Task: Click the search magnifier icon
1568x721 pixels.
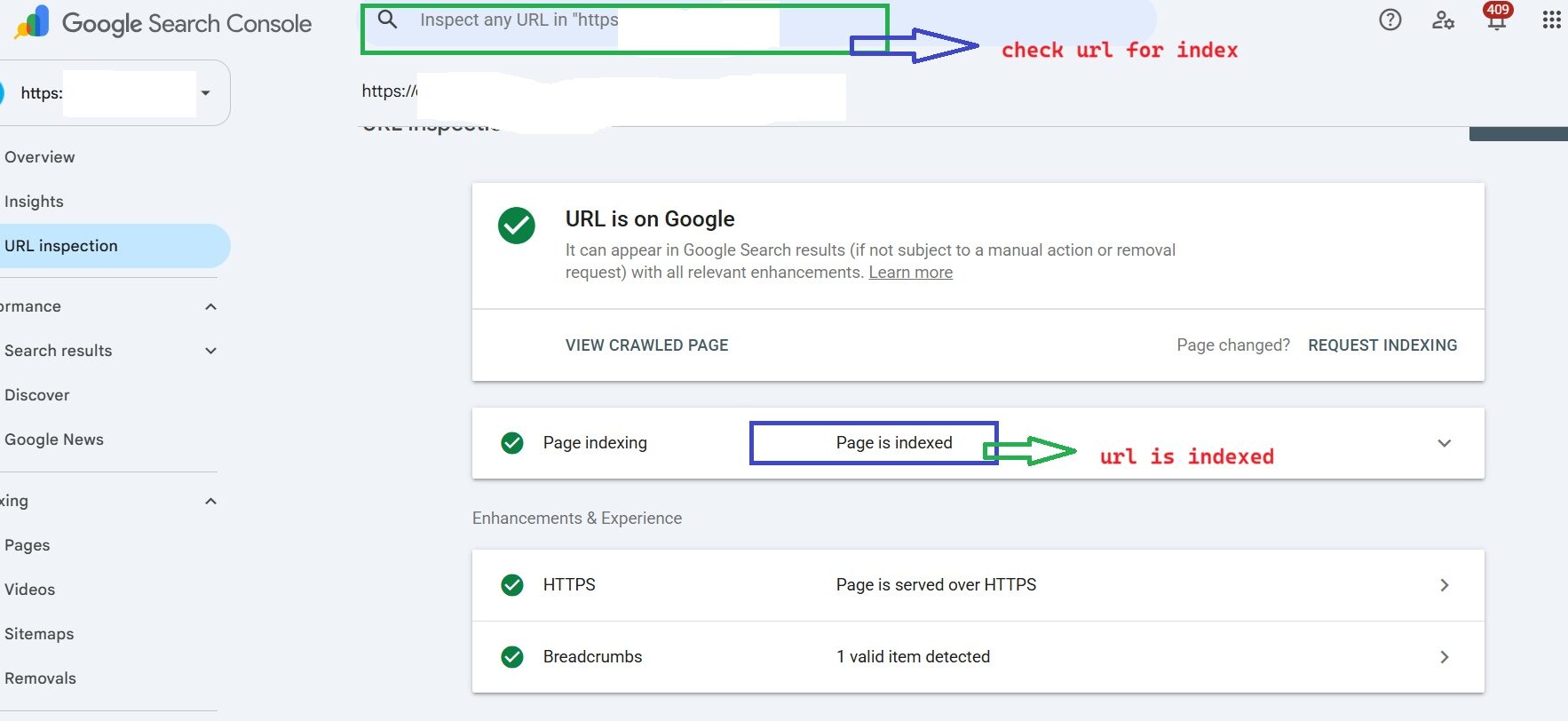Action: 388,19
